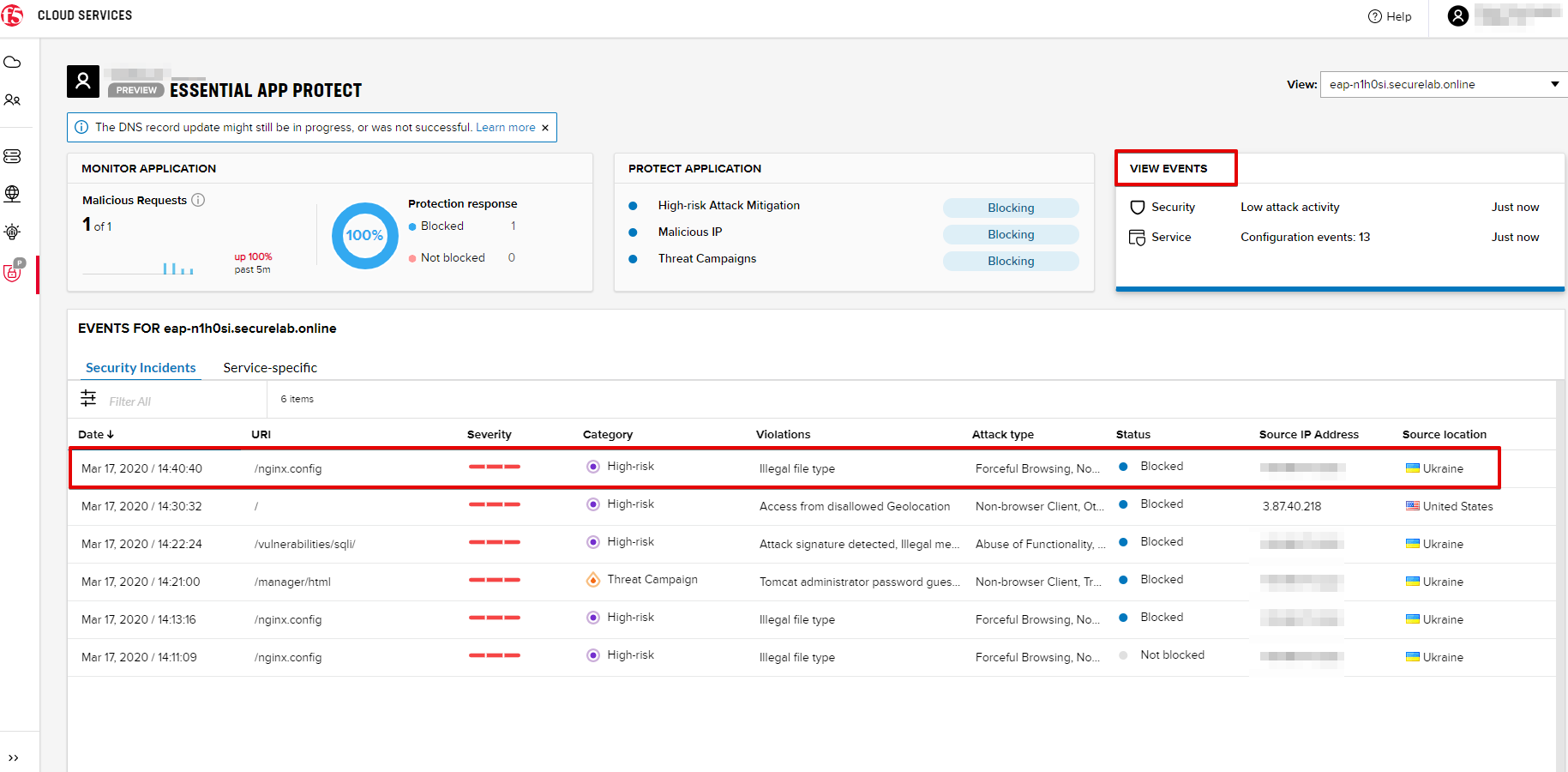Click the Threat Campaign category icon
The height and width of the screenshot is (772, 1568).
593,580
